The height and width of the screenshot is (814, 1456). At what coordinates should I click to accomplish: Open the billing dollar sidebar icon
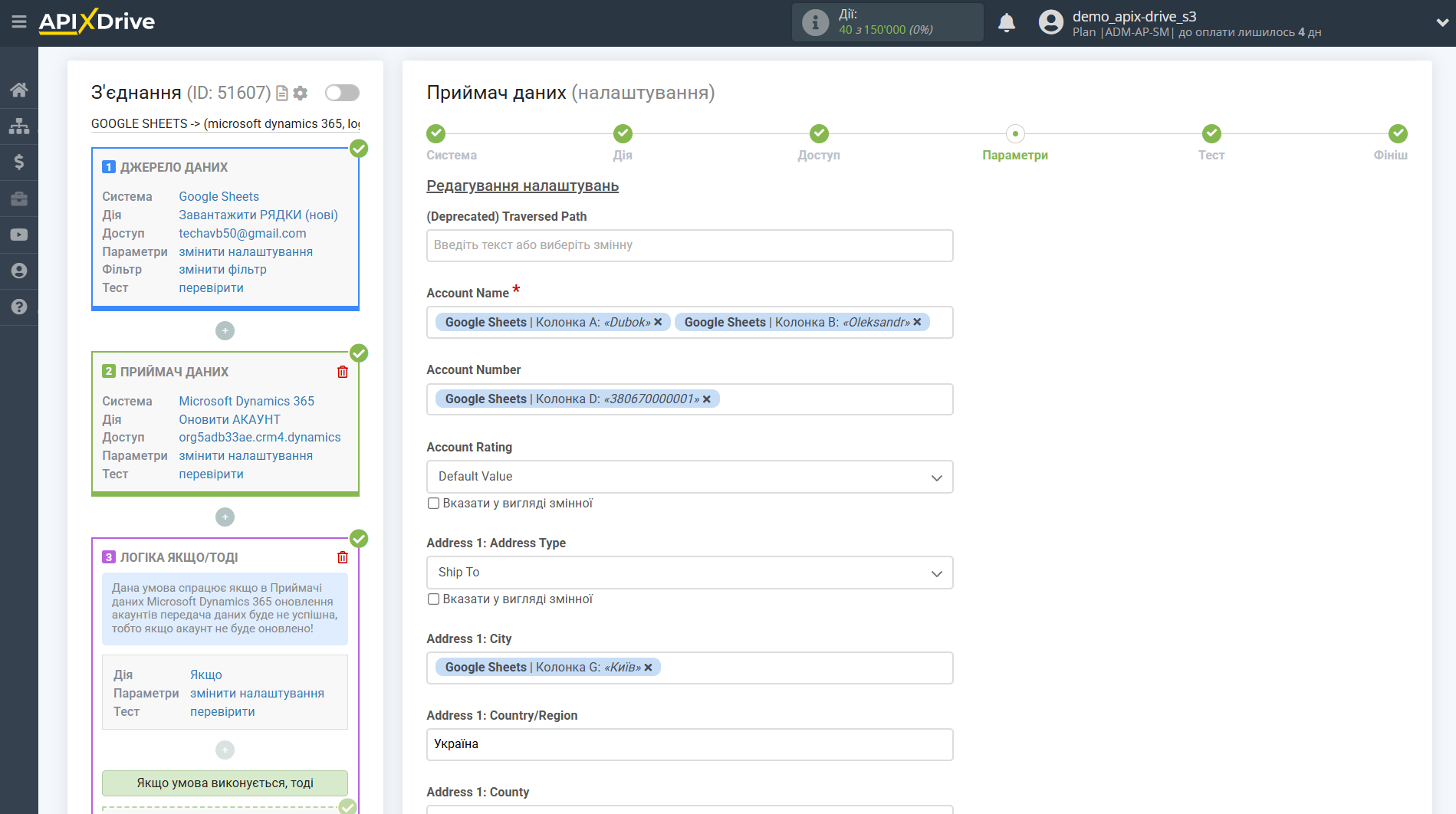pos(19,162)
